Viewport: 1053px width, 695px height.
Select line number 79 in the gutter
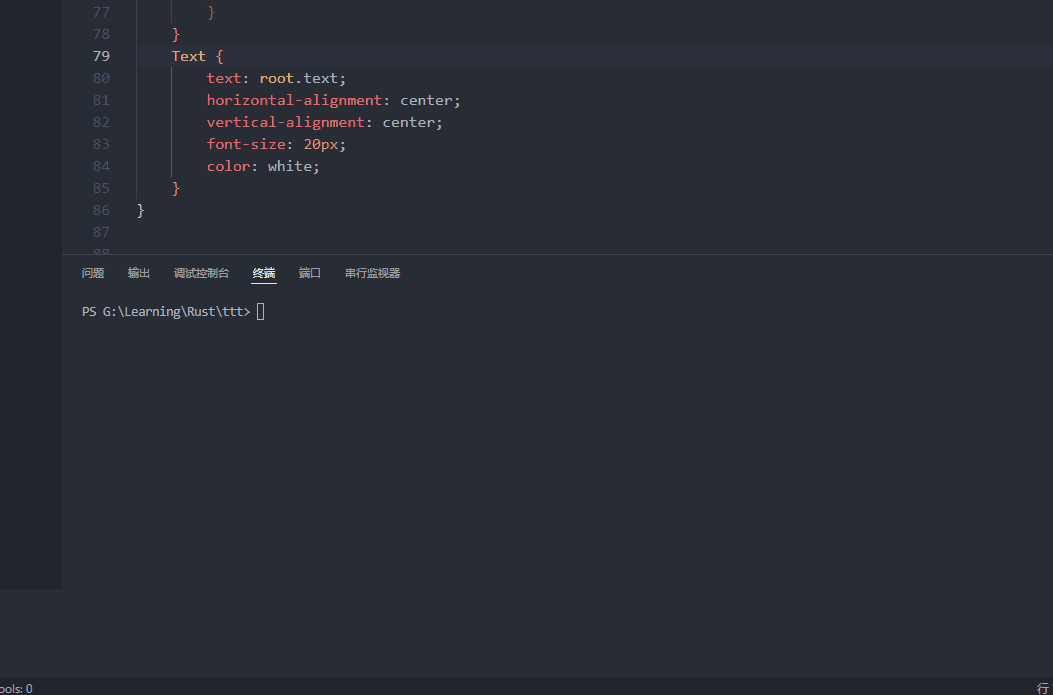(101, 55)
